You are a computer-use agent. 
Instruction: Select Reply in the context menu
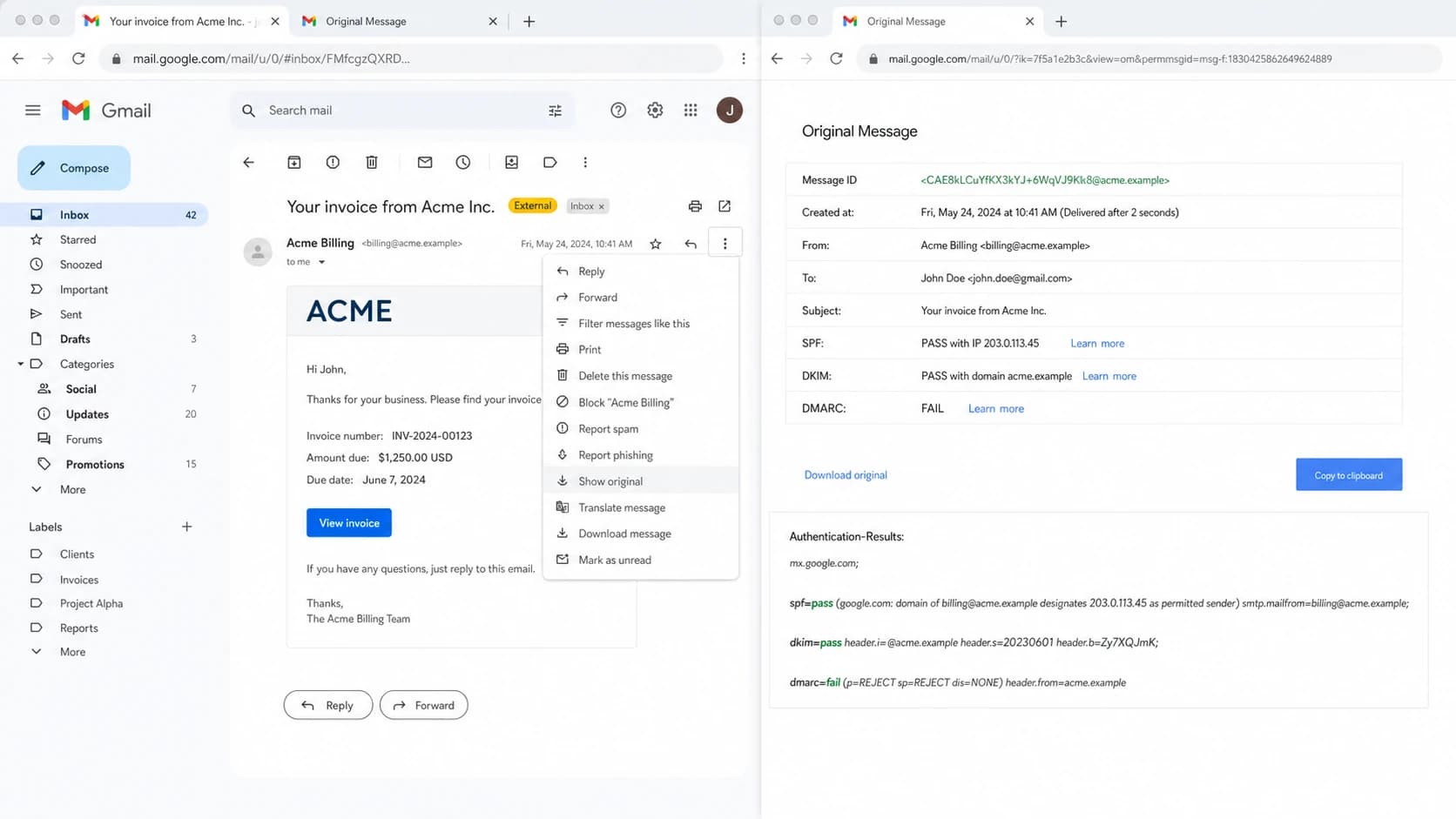click(641, 272)
